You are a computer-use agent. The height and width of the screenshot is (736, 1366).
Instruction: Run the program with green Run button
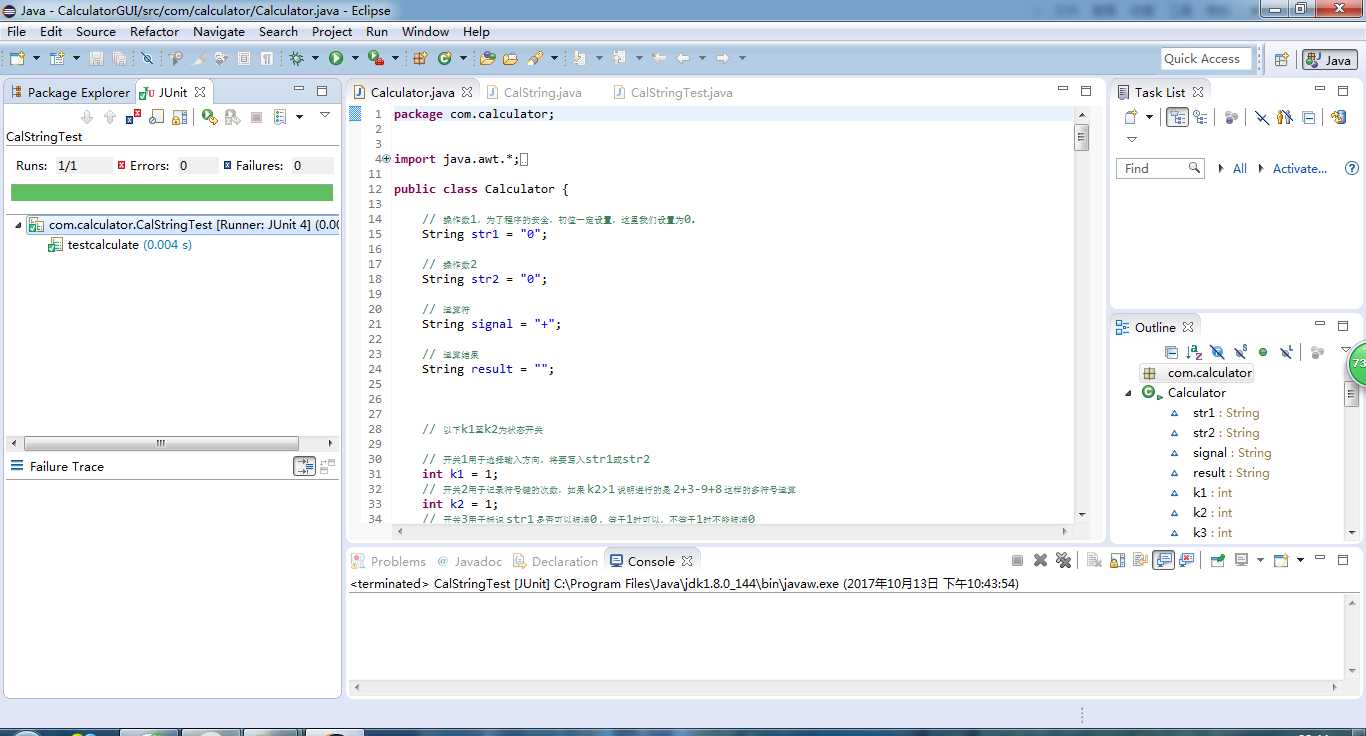(336, 59)
